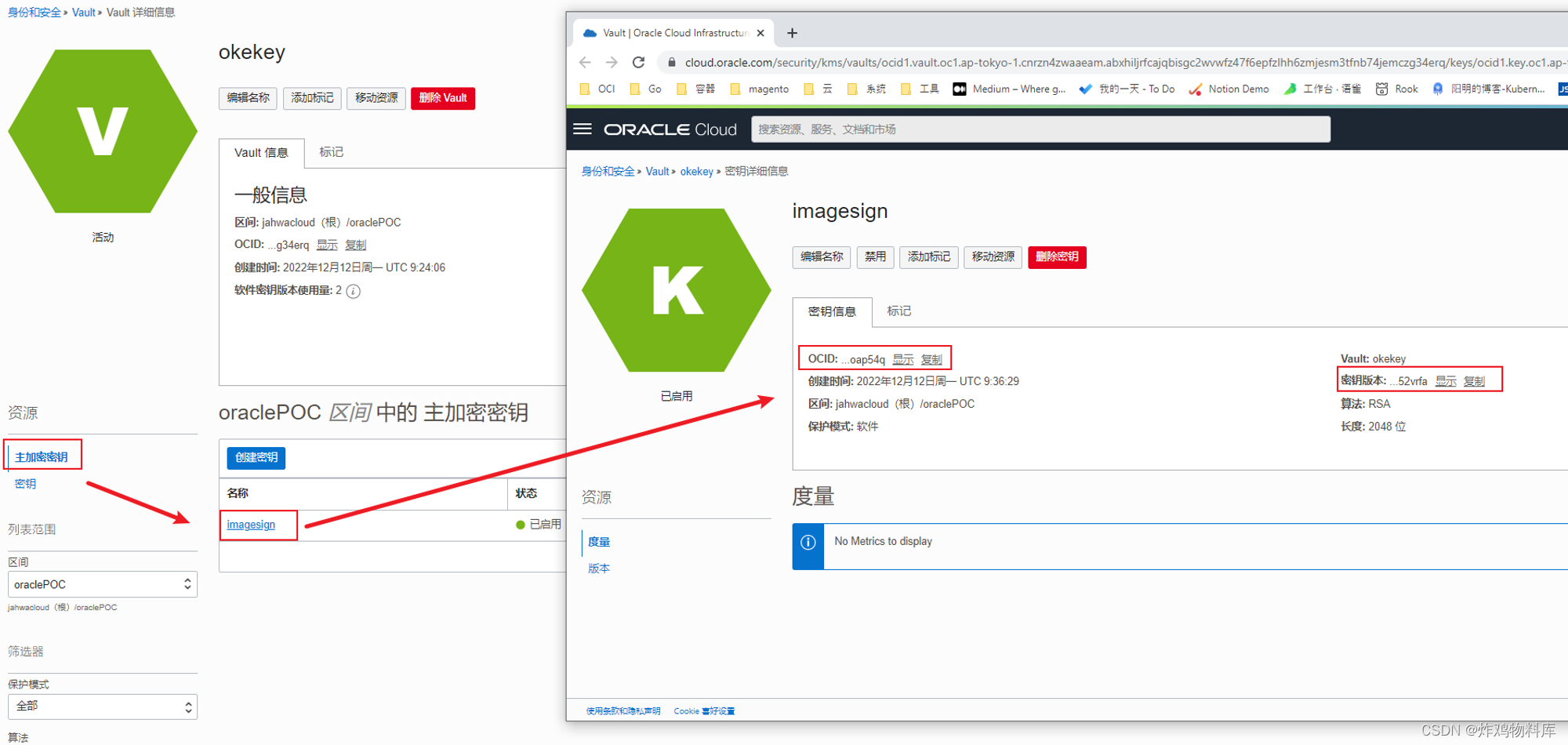1568x745 pixels.
Task: Switch to the 标记 tab on key details
Action: pos(898,311)
